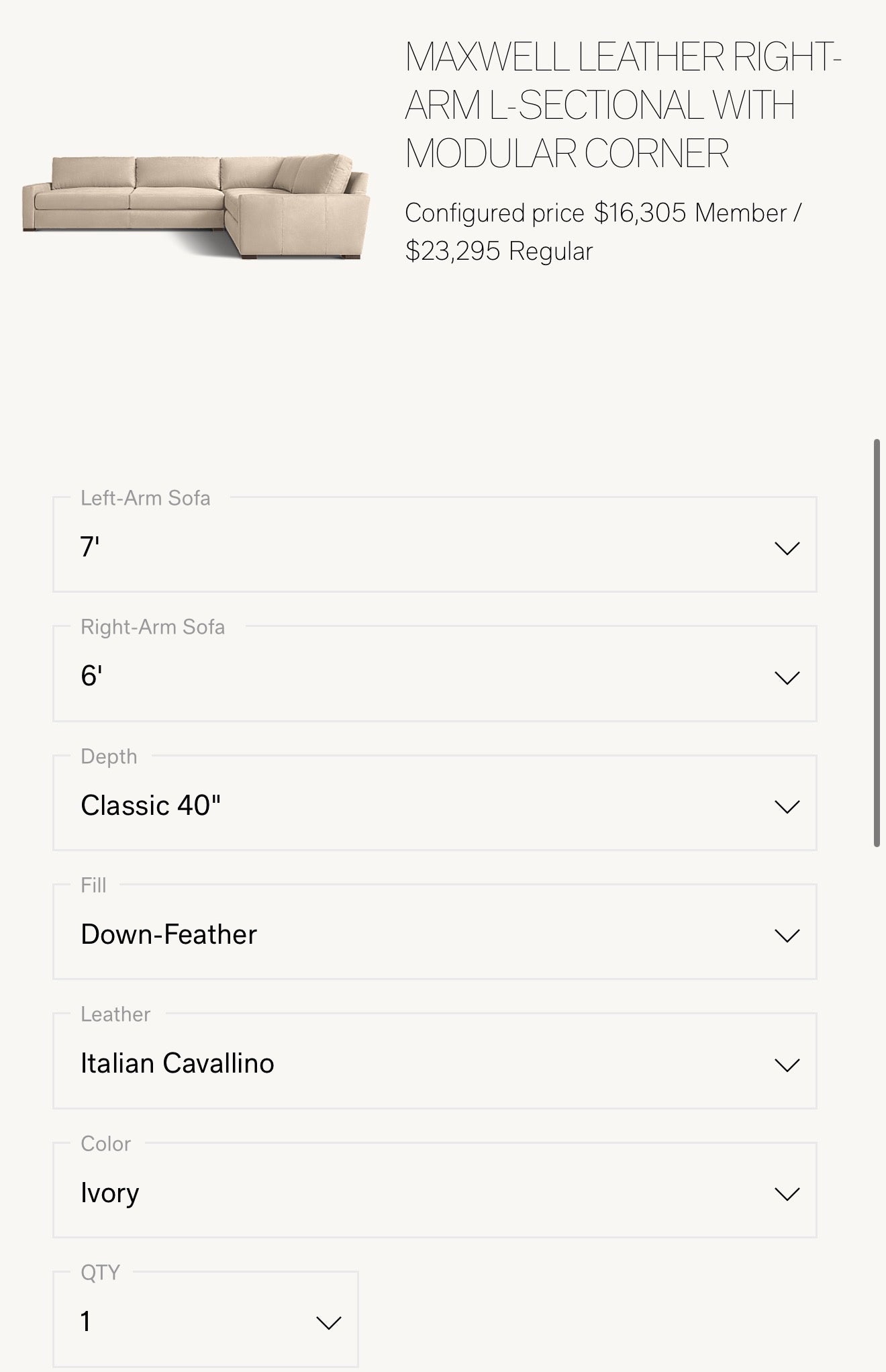Open the Right-Arm Sofa 6' size dropdown
The width and height of the screenshot is (886, 1372).
(434, 674)
